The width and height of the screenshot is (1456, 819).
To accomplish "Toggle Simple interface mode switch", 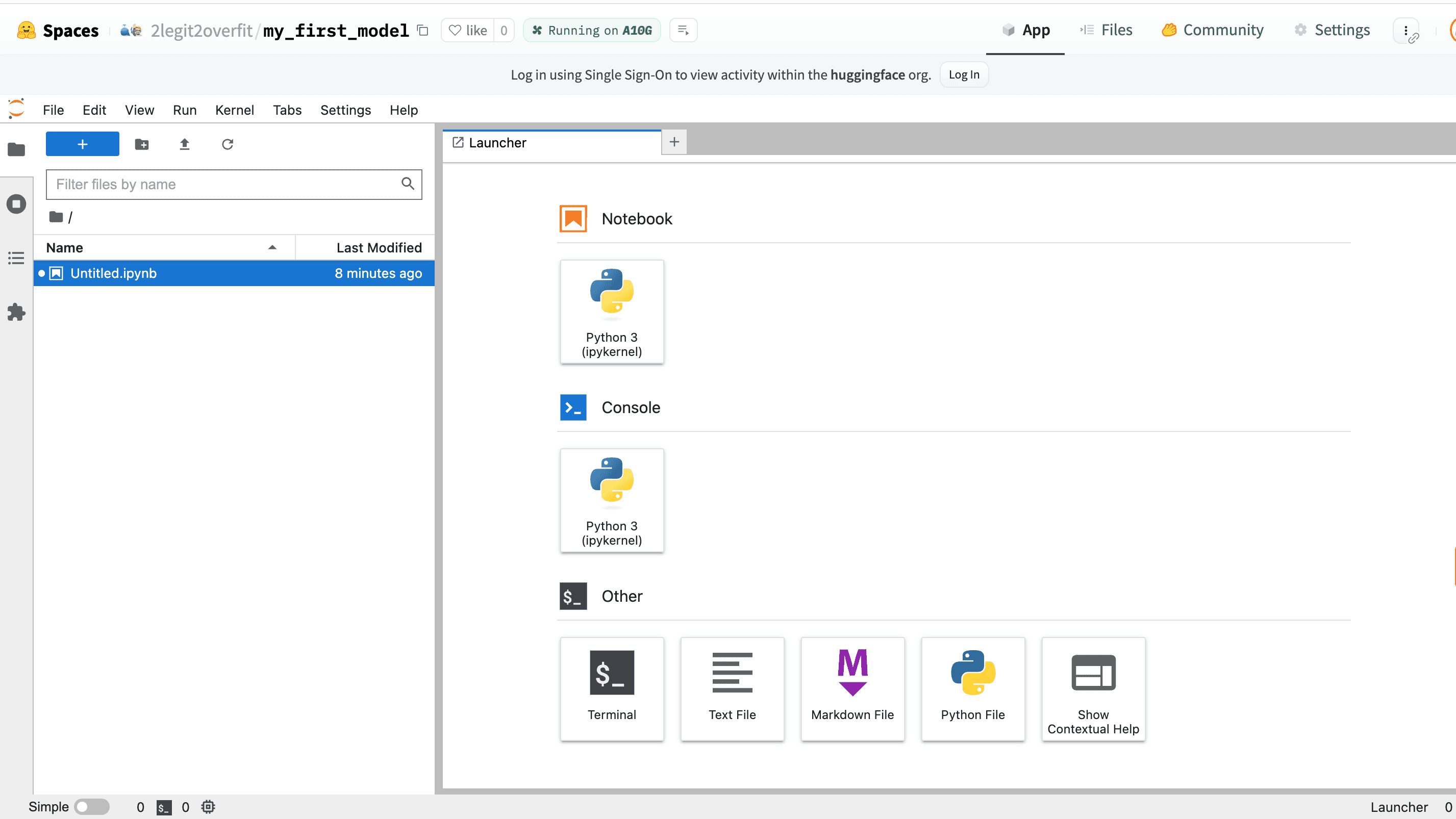I will [x=92, y=807].
